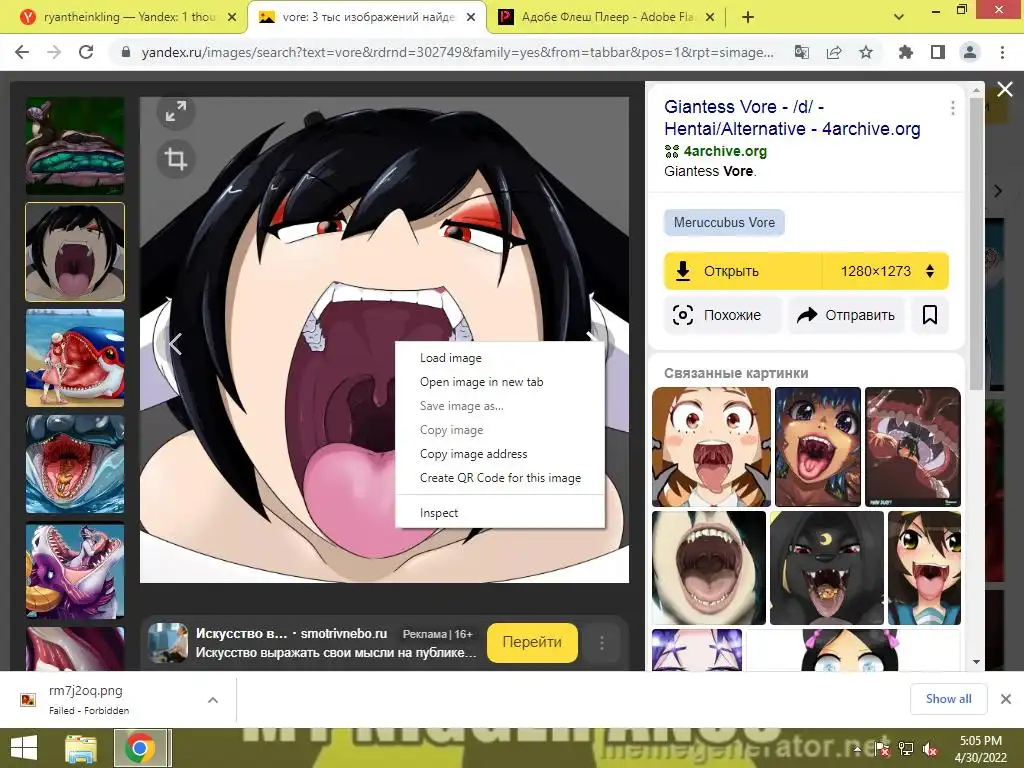The image size is (1024, 768).
Task: Open the Chrome profile avatar
Action: 970,52
